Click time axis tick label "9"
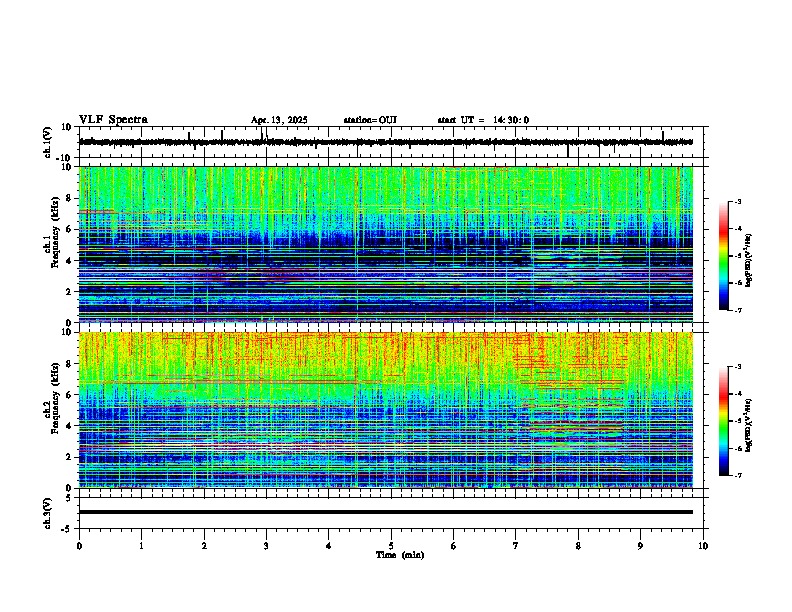The width and height of the screenshot is (792, 612). point(640,546)
